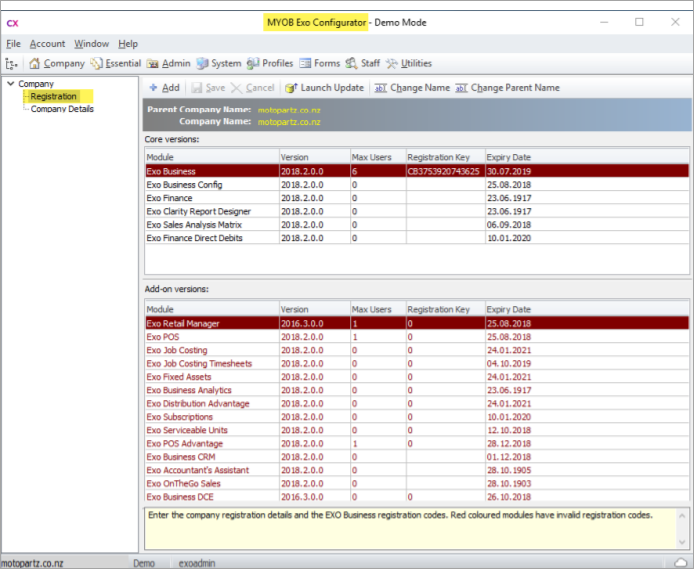Open the Company section in toolbar
Screen dimensions: 694x569
click(x=56, y=63)
